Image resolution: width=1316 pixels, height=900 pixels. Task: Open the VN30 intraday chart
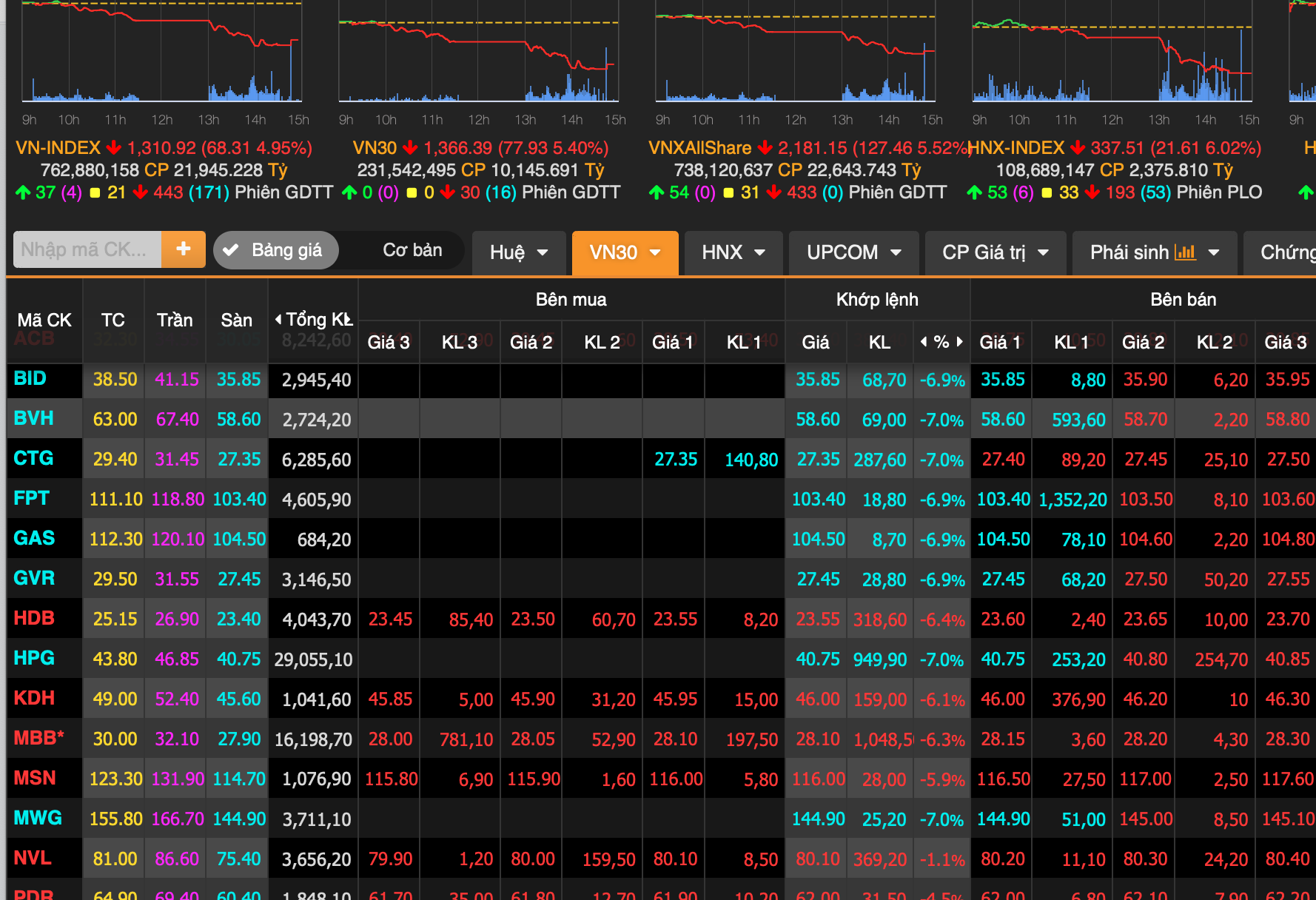point(478,52)
